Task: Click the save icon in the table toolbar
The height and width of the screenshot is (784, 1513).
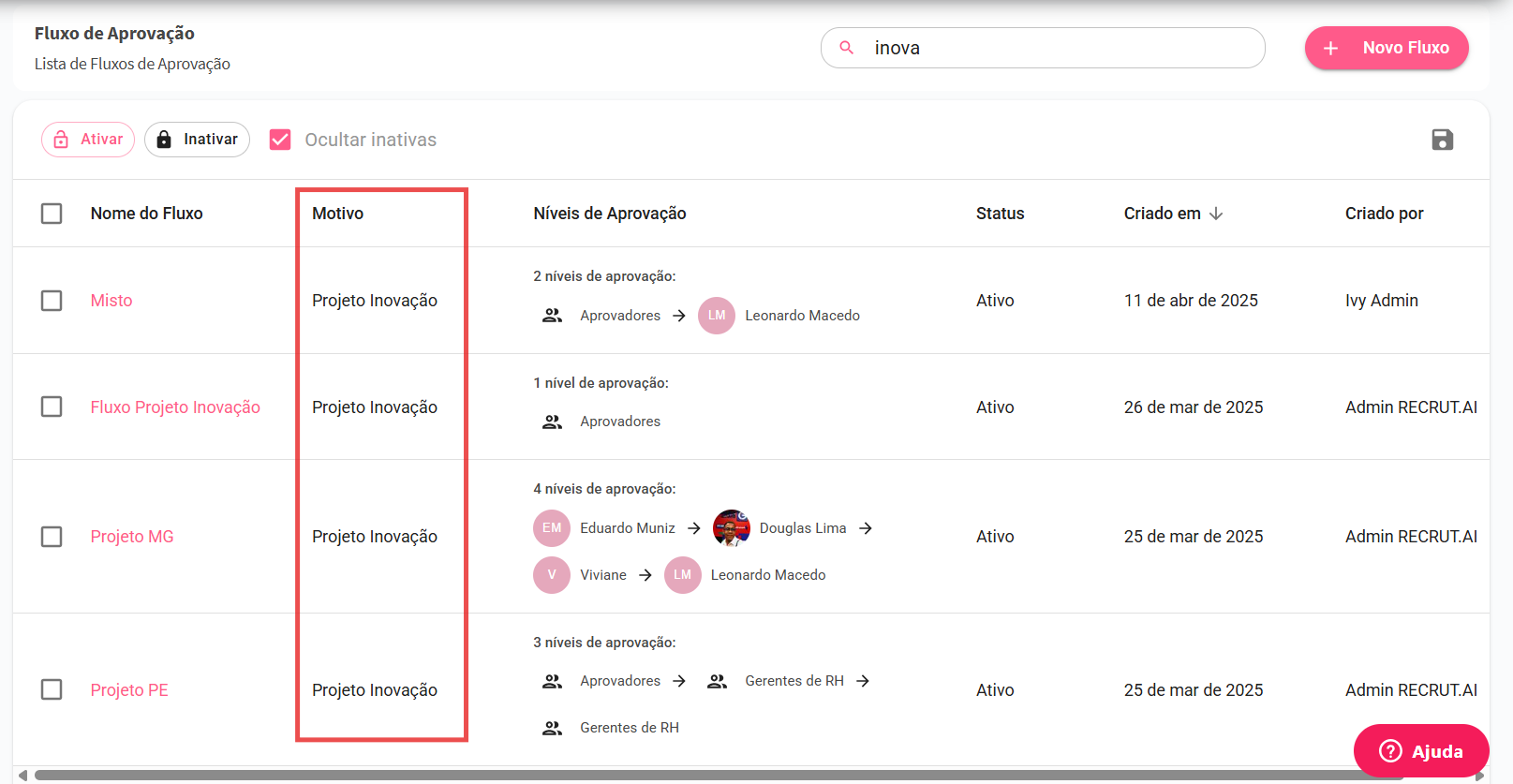Action: click(x=1442, y=140)
